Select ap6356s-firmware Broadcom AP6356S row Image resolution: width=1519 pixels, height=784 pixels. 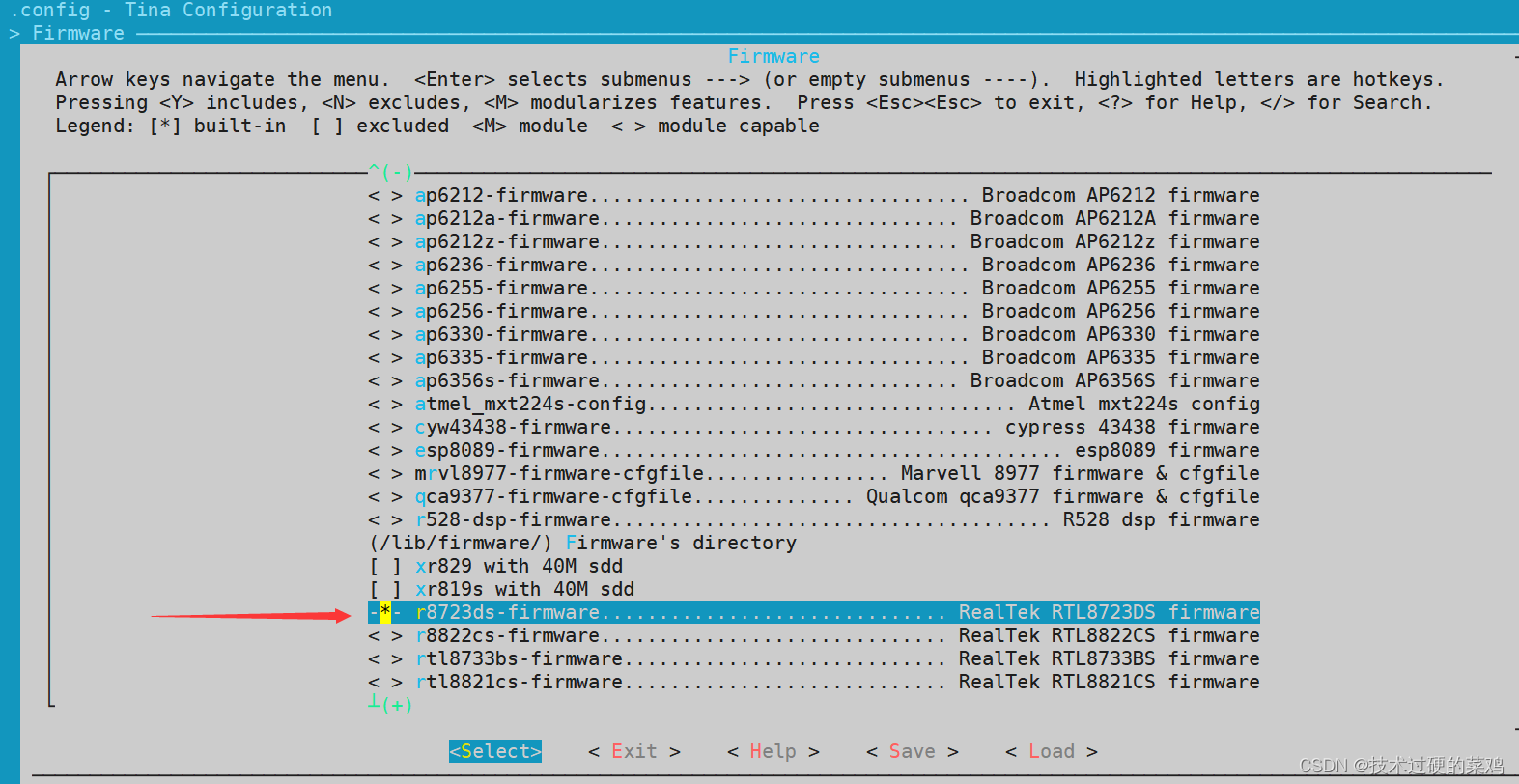814,381
